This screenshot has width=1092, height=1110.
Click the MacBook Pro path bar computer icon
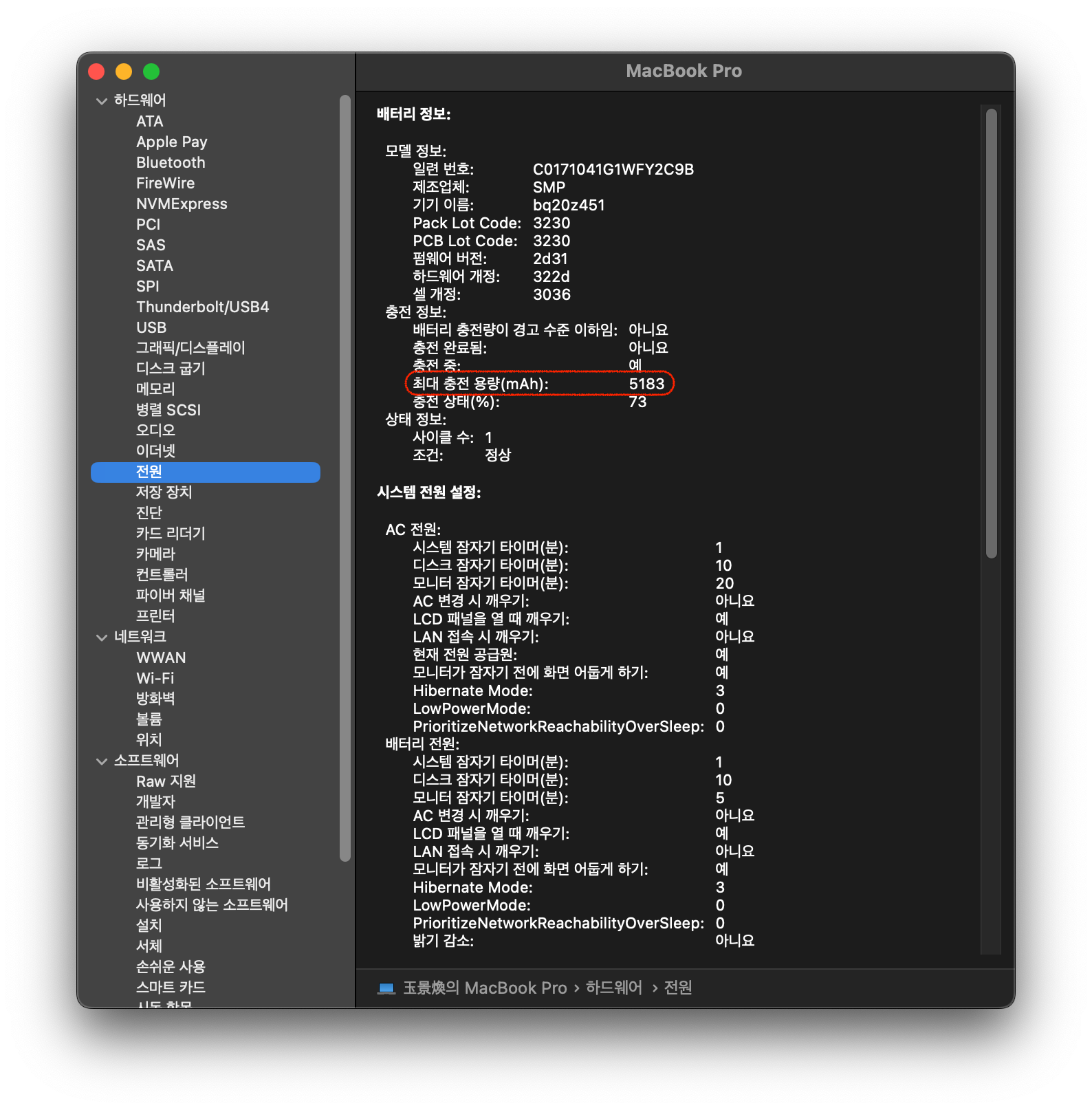pos(386,988)
